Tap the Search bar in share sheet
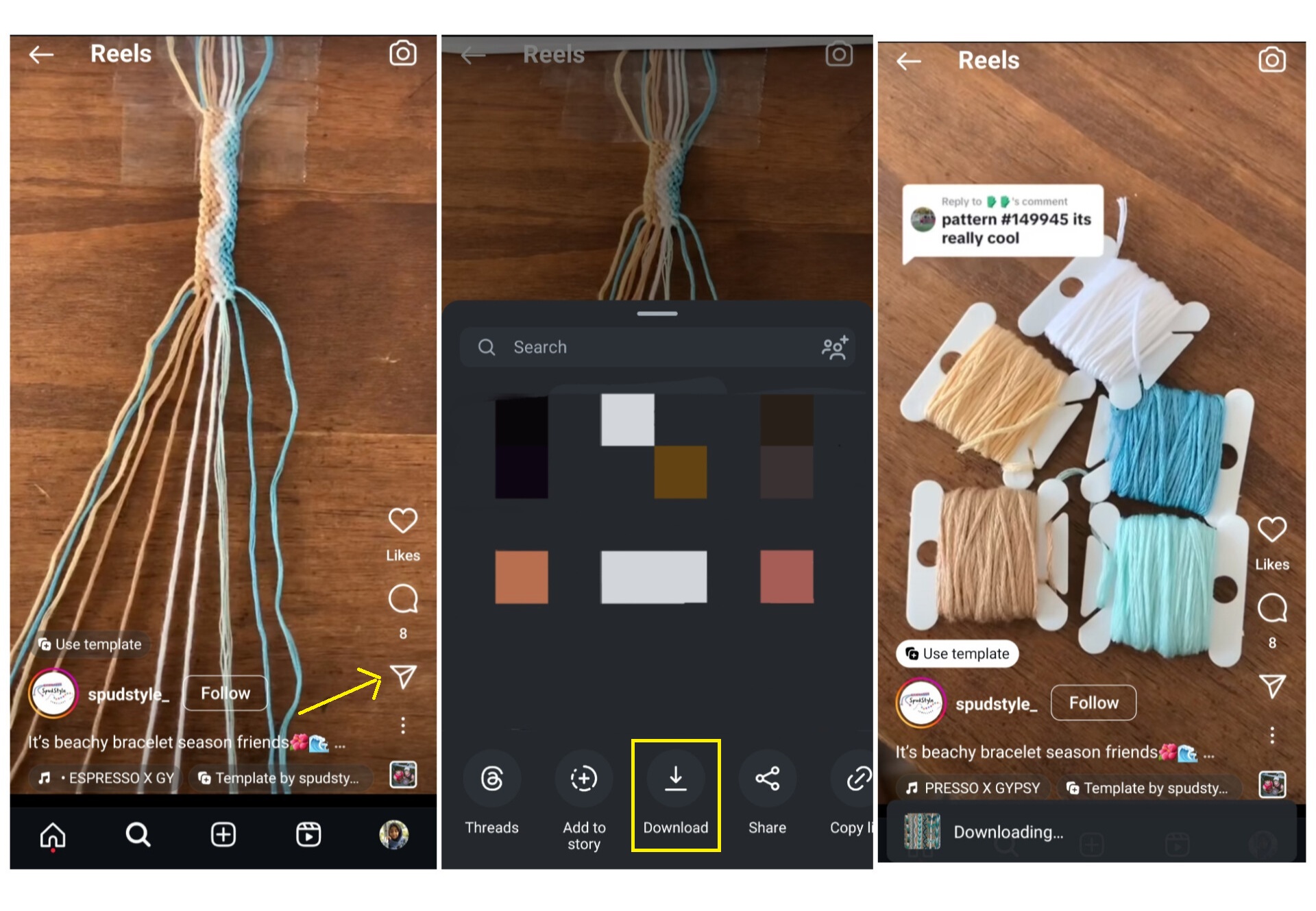The image size is (1316, 911). (x=660, y=346)
